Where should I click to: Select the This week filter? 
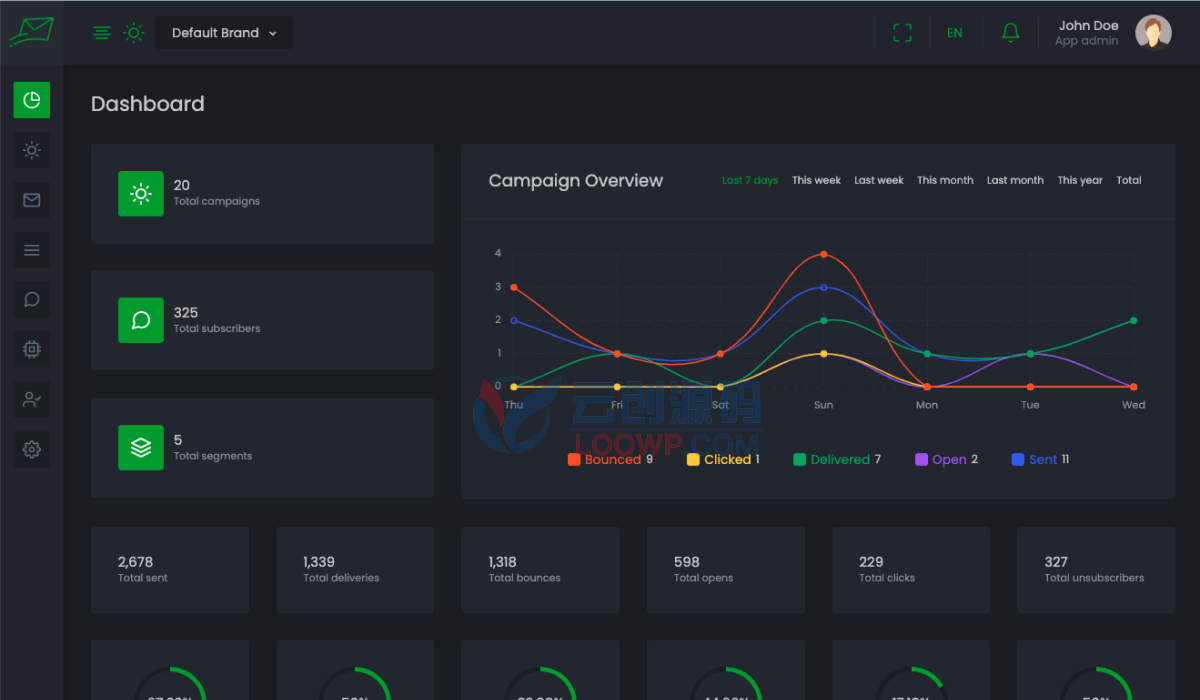[x=816, y=181]
